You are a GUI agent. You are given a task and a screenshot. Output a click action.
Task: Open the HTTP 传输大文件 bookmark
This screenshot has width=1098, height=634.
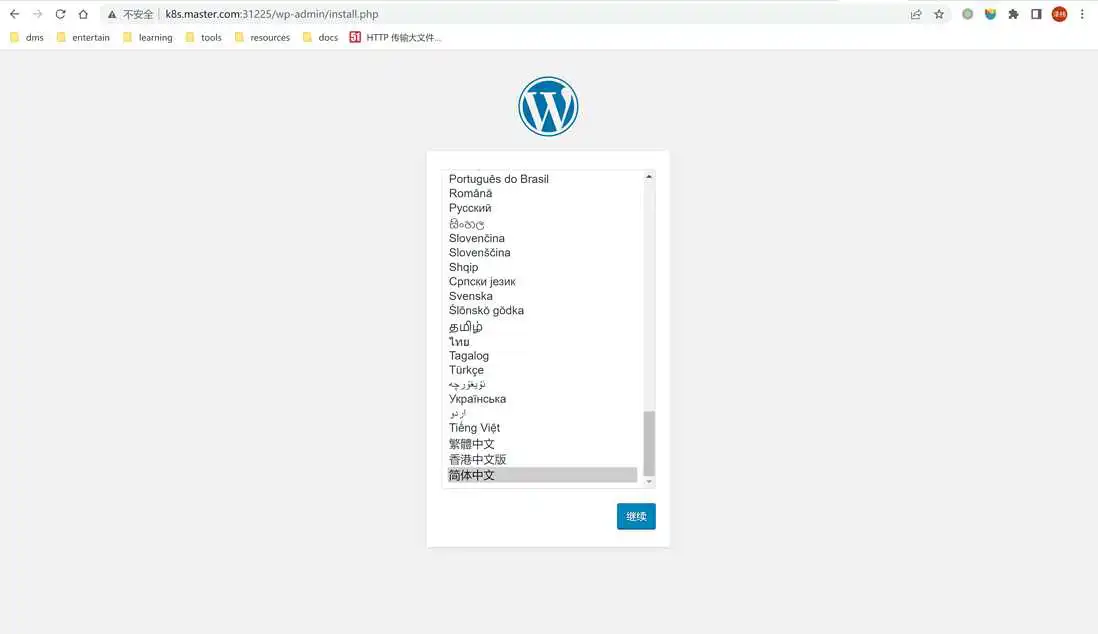[396, 38]
